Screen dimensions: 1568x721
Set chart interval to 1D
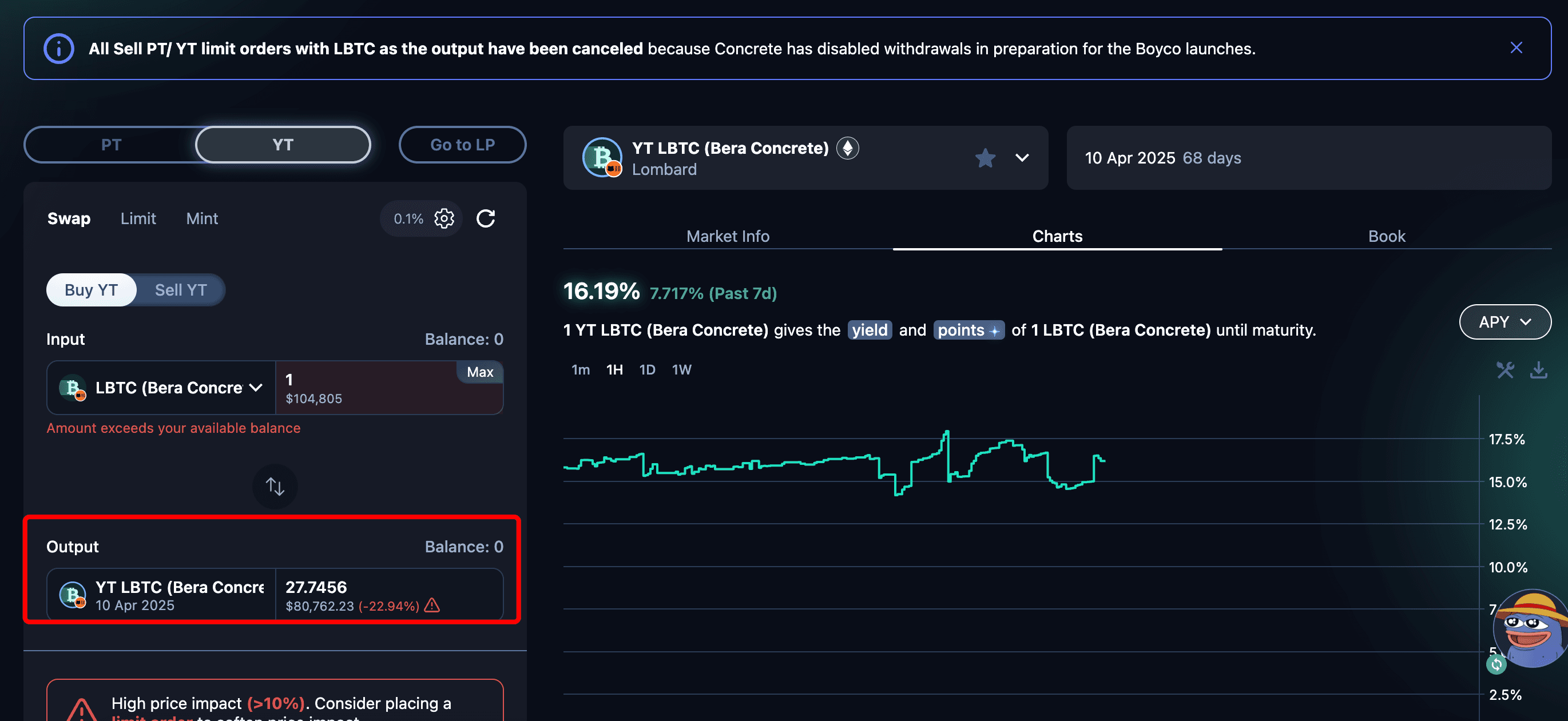[x=647, y=369]
